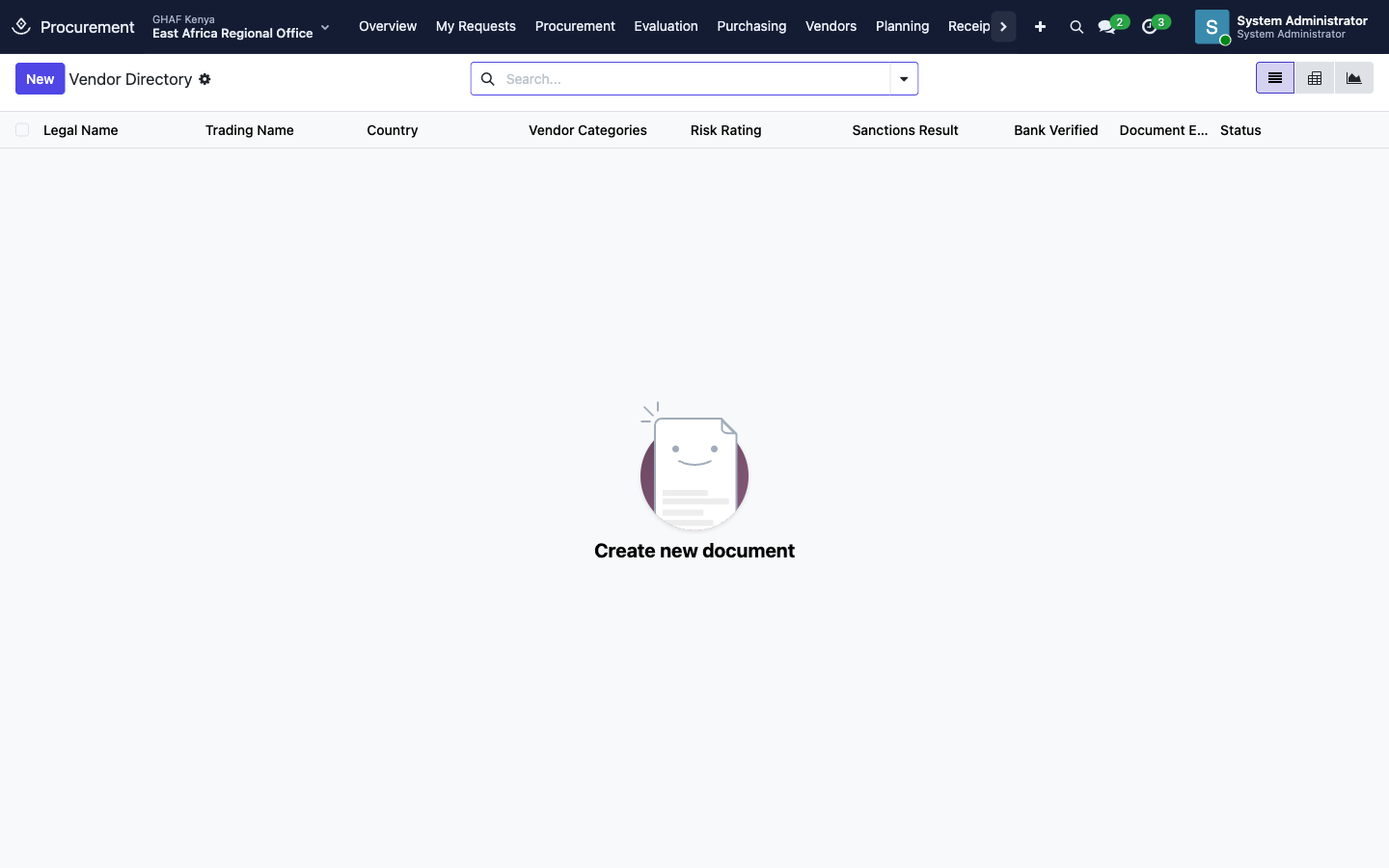Sort by Sanctions Result column
This screenshot has width=1389, height=868.
(x=905, y=130)
